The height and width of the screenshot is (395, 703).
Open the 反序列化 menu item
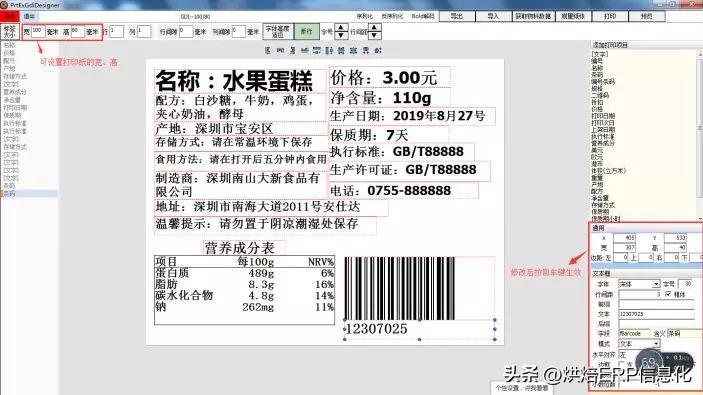point(392,16)
